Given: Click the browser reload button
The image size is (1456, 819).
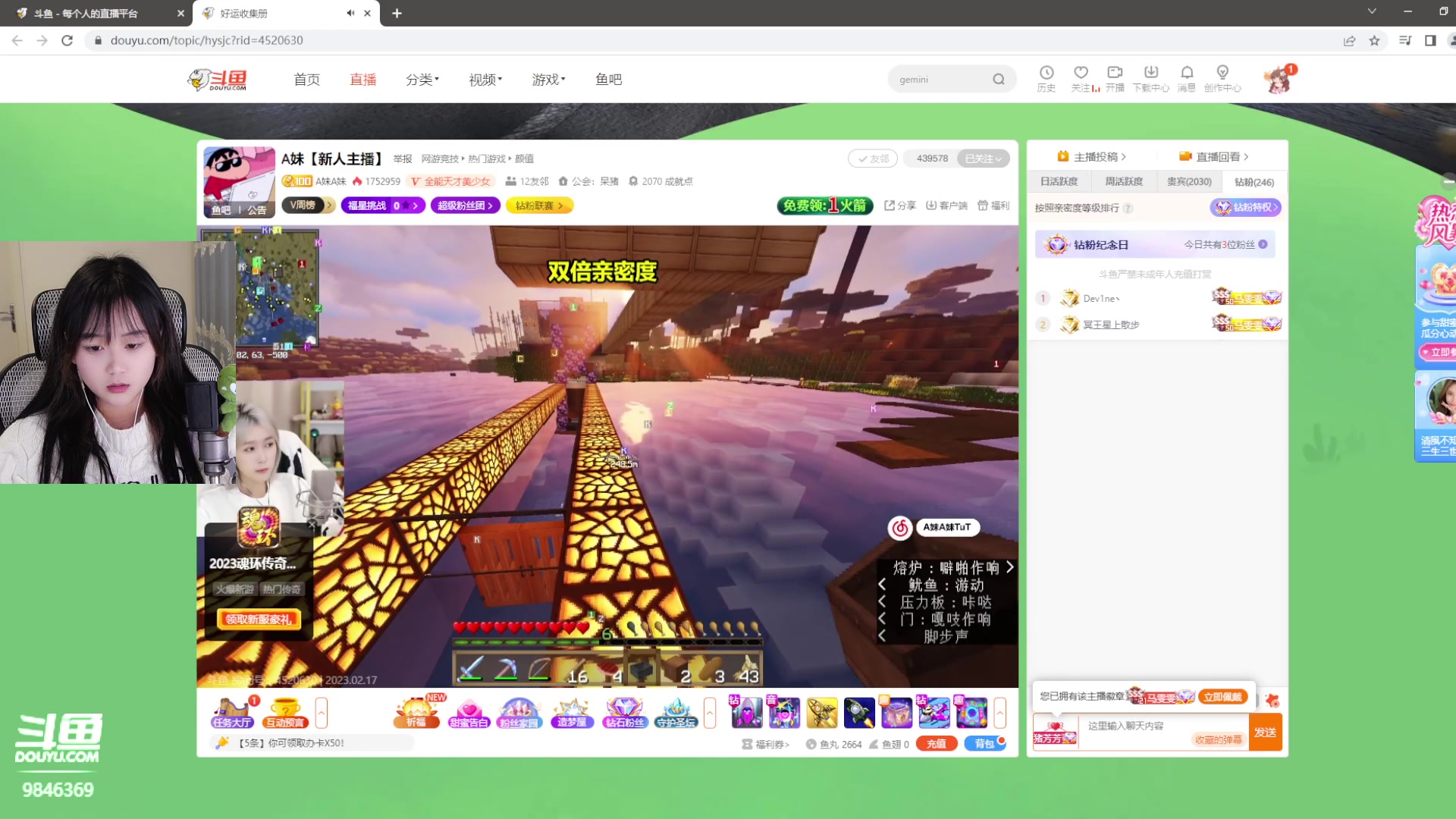Looking at the screenshot, I should click(x=67, y=40).
